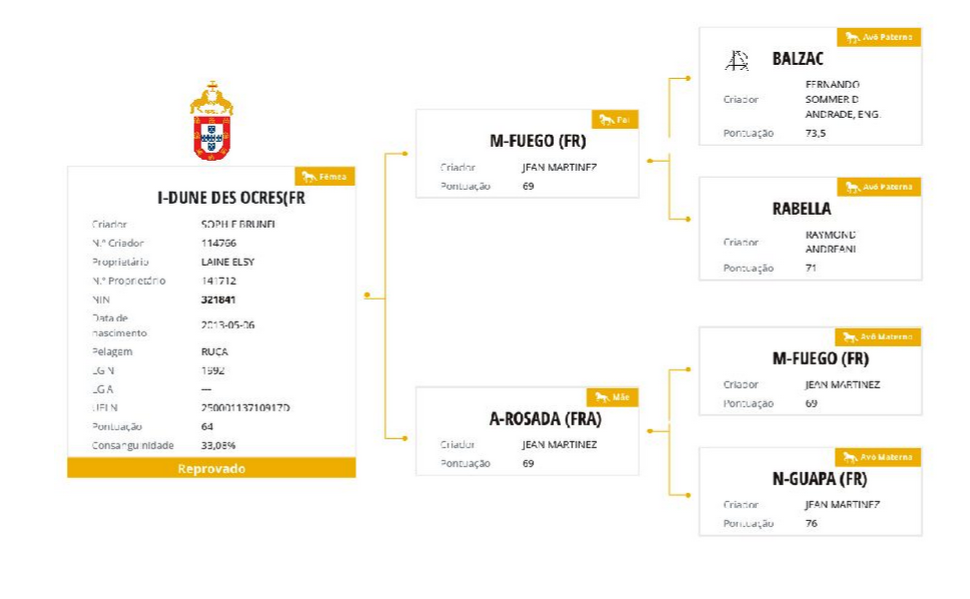Open the A-ROSADA (FRA) mother card title
The image size is (970, 599).
point(545,419)
